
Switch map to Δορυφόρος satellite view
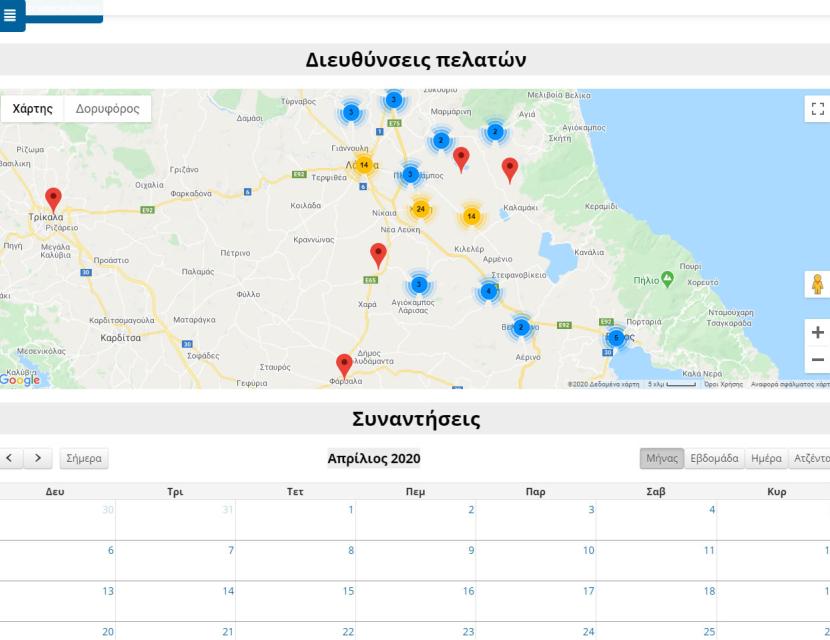(x=107, y=109)
